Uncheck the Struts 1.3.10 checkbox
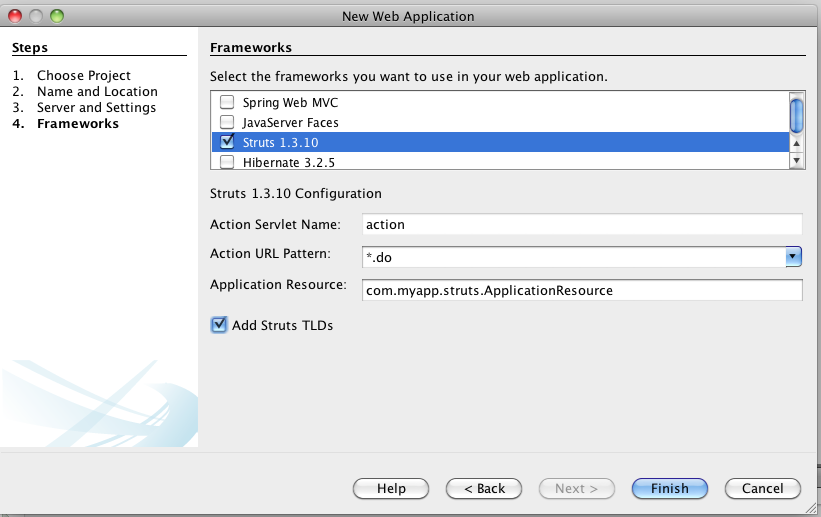Image resolution: width=821 pixels, height=517 pixels. pyautogui.click(x=227, y=141)
